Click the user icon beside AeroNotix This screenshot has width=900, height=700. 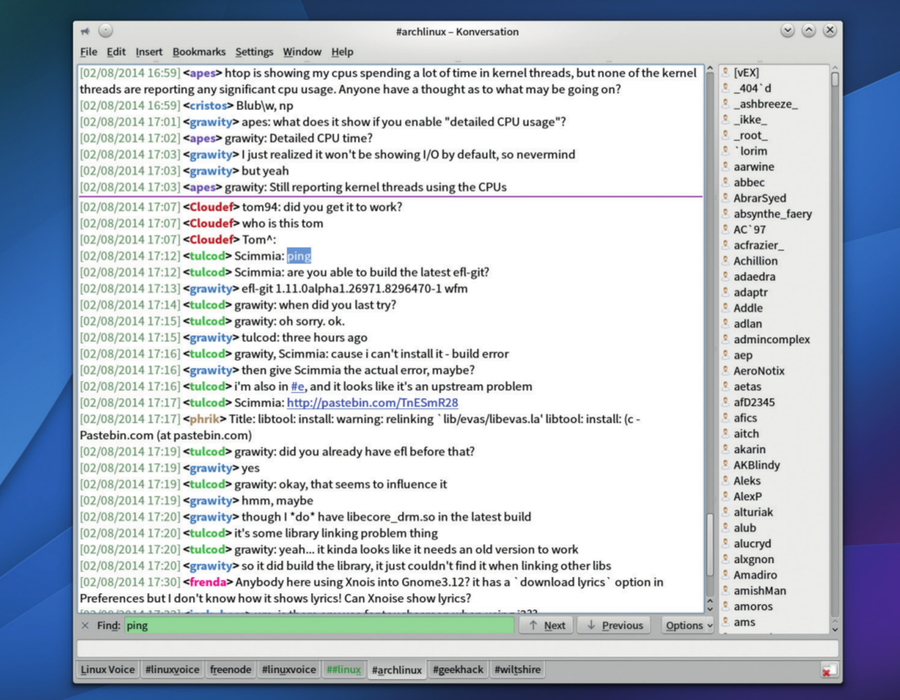pyautogui.click(x=726, y=371)
